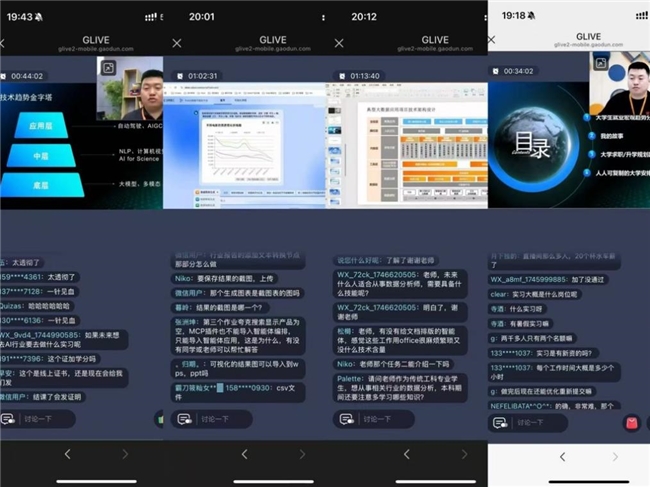The width and height of the screenshot is (650, 487).
Task: Close the GLIVE page in the 19:18 screen
Action: coord(491,40)
